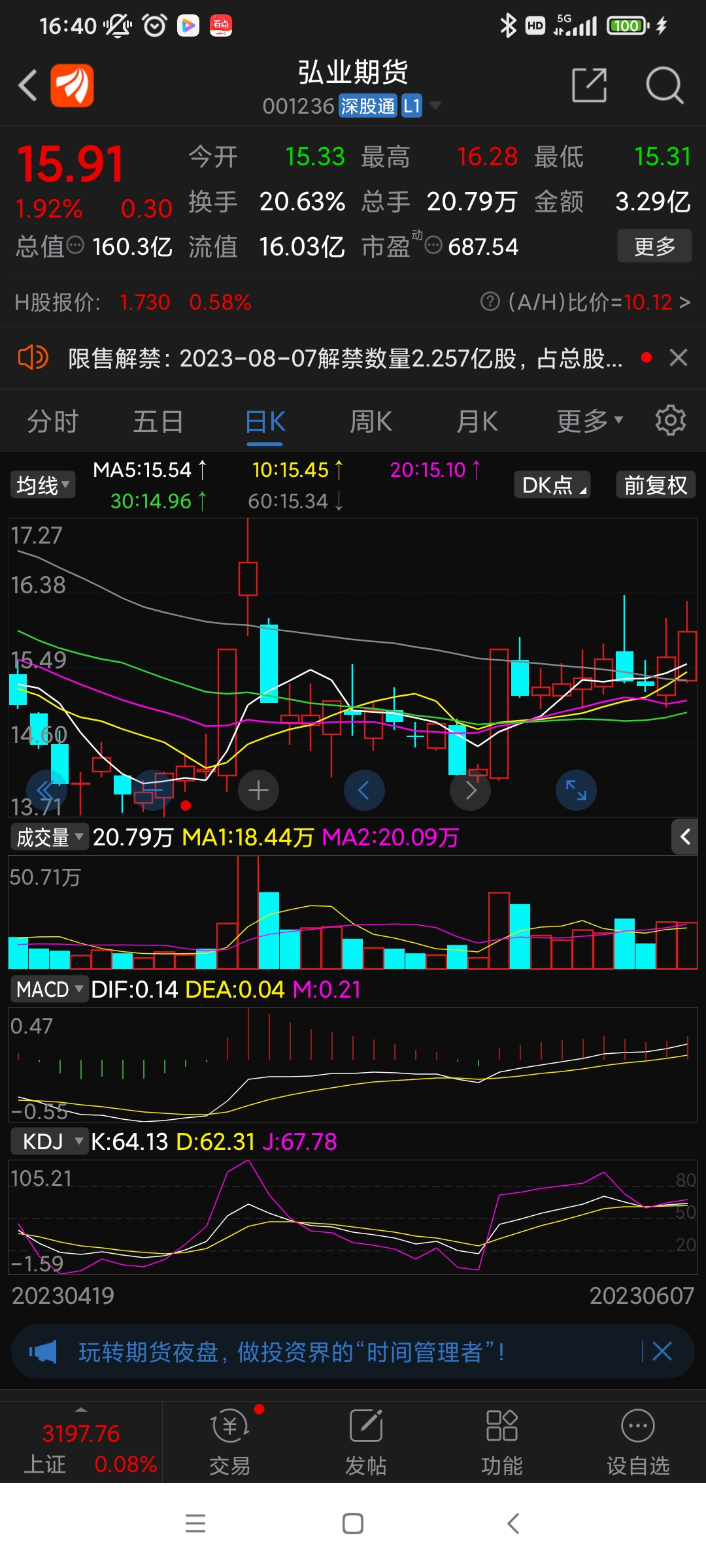Screen dimensions: 706x1568
Task: Tap the 深股通 badge
Action: pyautogui.click(x=368, y=106)
